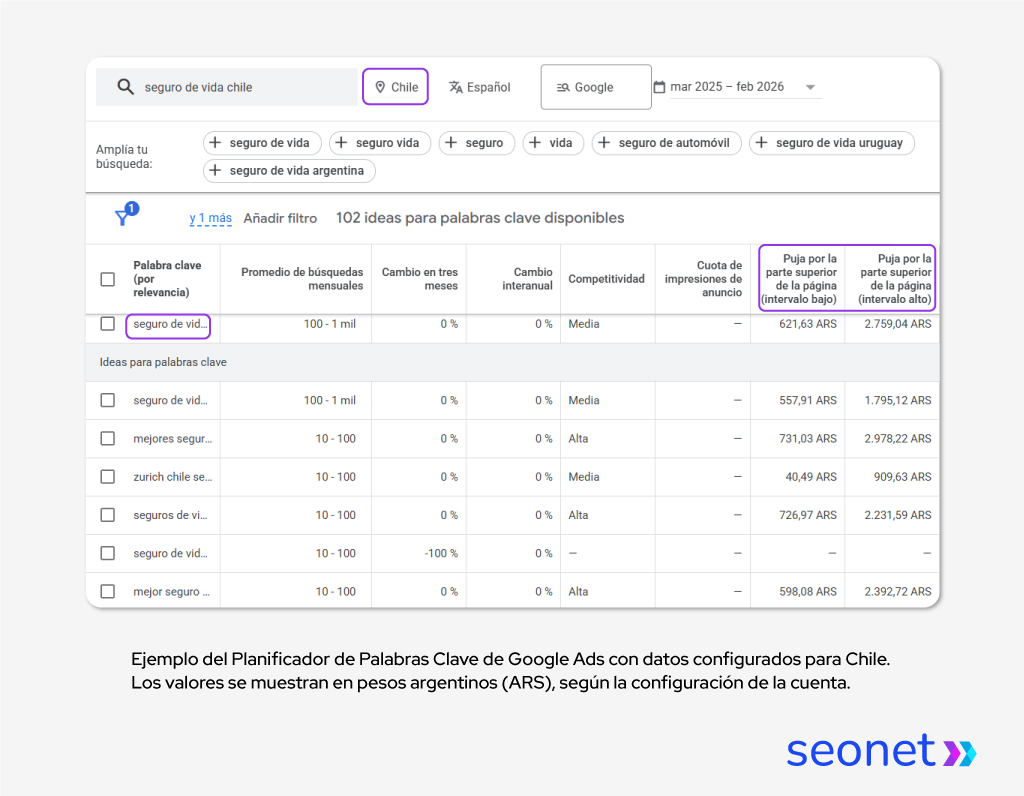
Task: Click the -100 % change value
Action: tap(441, 553)
